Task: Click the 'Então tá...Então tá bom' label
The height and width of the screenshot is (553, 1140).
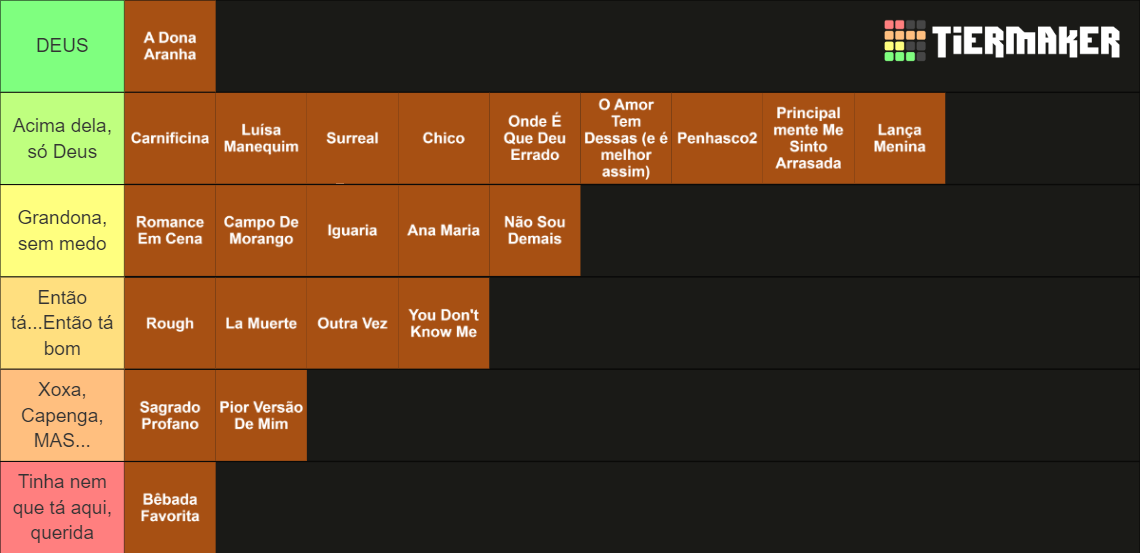Action: [63, 323]
